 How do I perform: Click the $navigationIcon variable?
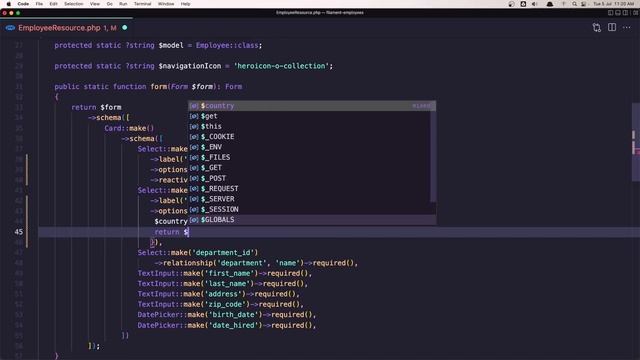coord(190,66)
